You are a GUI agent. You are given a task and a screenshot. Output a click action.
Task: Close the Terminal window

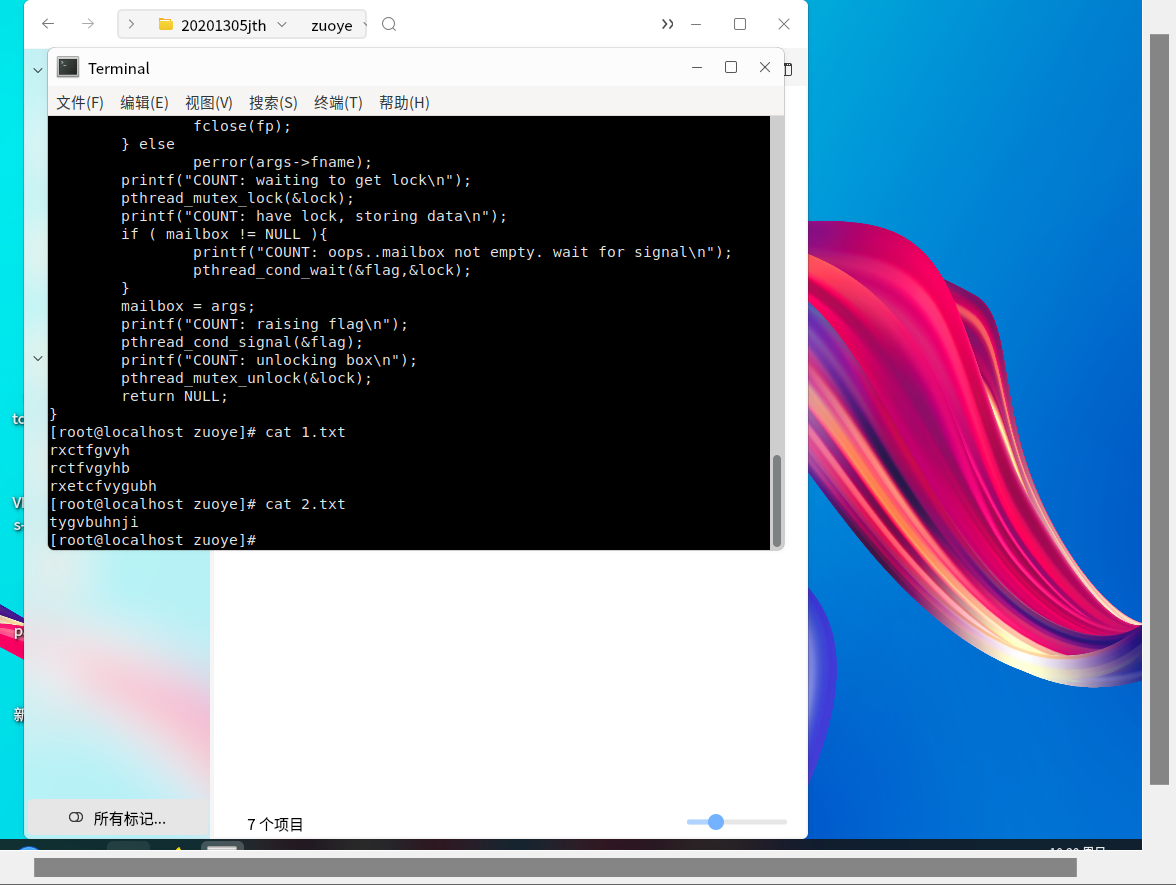pos(764,68)
